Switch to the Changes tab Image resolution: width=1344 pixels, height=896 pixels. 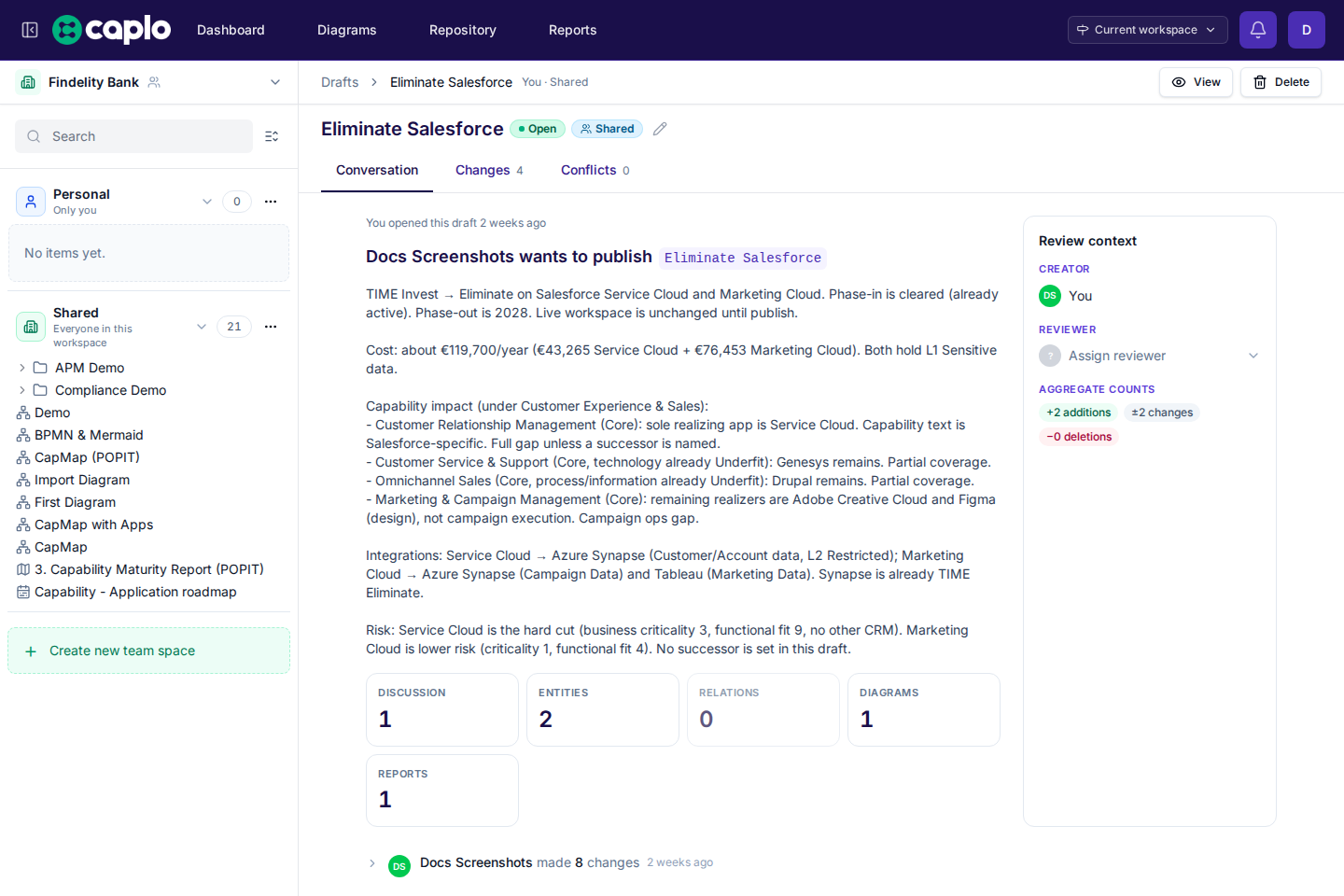(x=489, y=171)
